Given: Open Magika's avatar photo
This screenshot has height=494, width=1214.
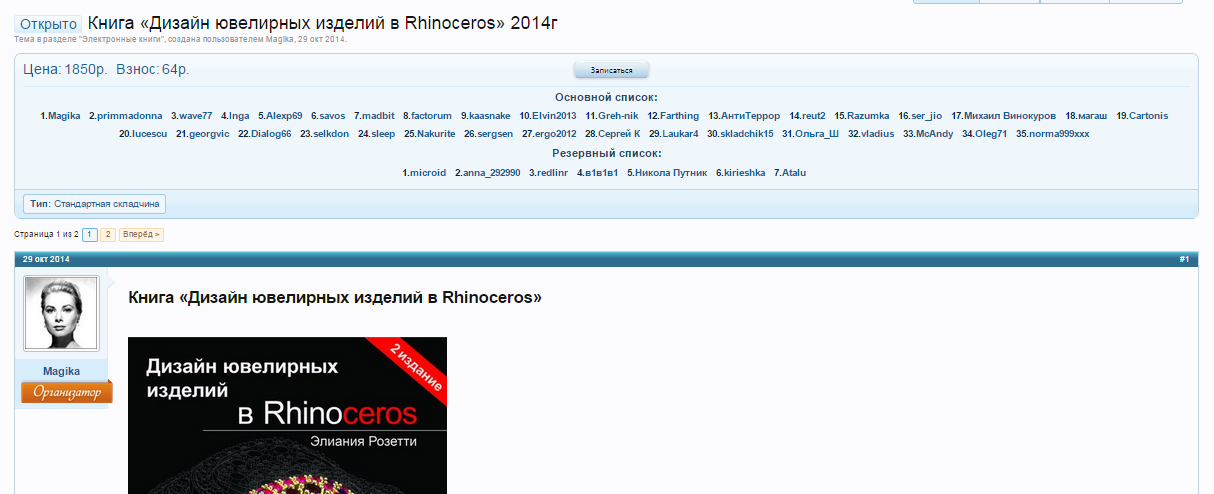Looking at the screenshot, I should 61,313.
